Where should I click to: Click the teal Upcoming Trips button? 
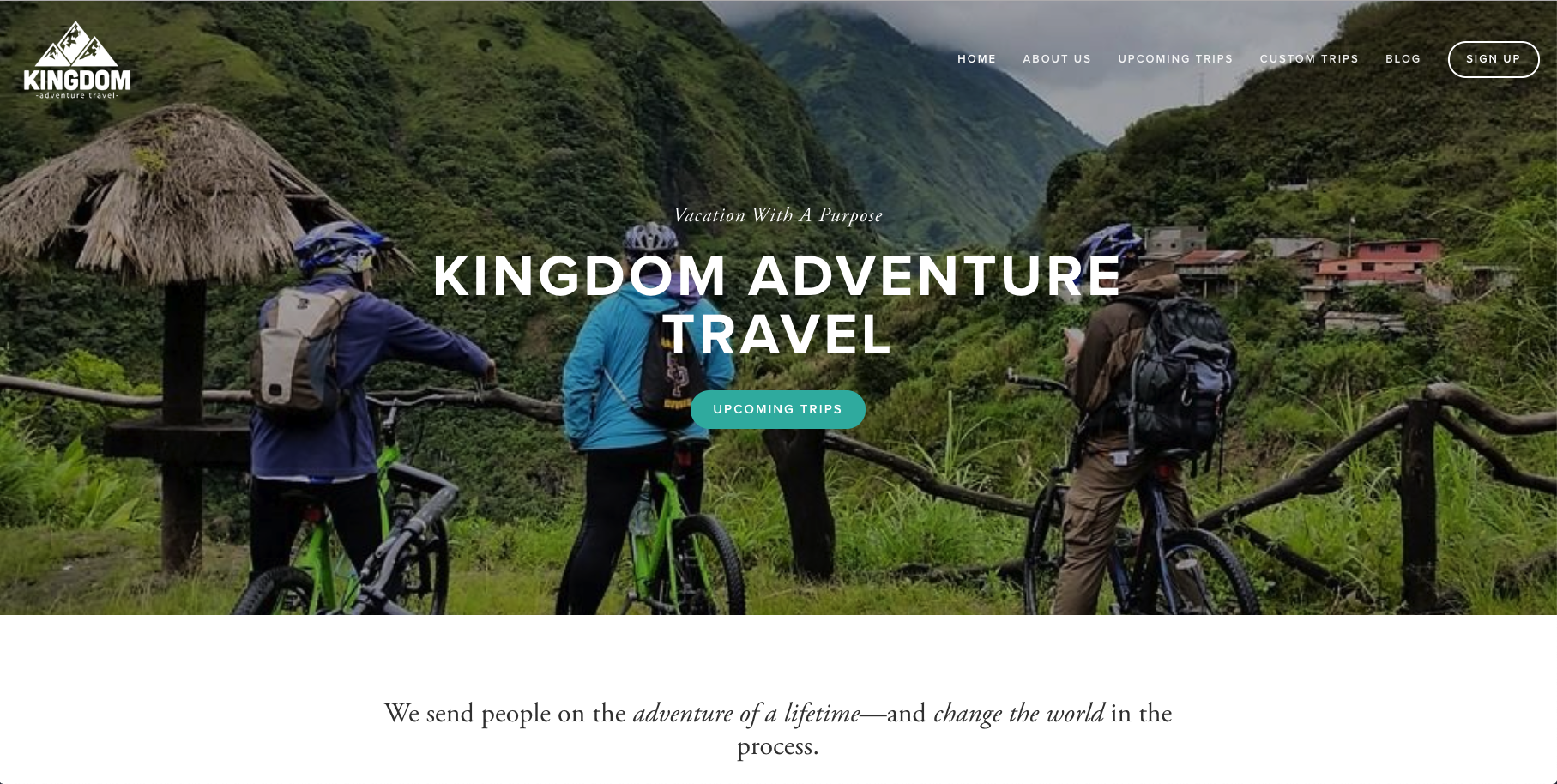coord(778,409)
